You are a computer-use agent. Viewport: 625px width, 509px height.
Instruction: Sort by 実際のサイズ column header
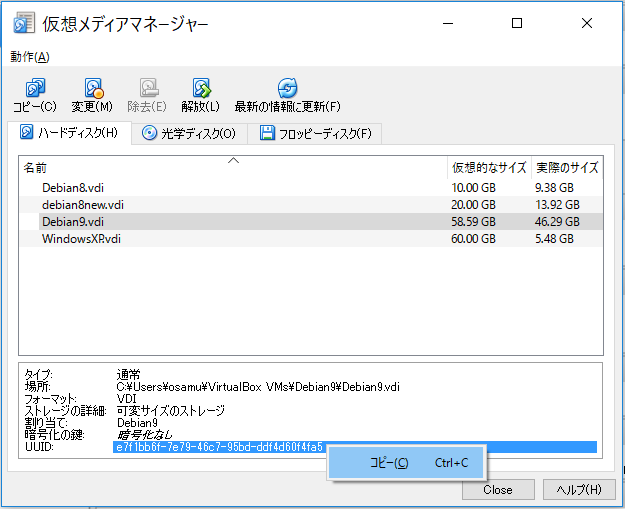[567, 167]
